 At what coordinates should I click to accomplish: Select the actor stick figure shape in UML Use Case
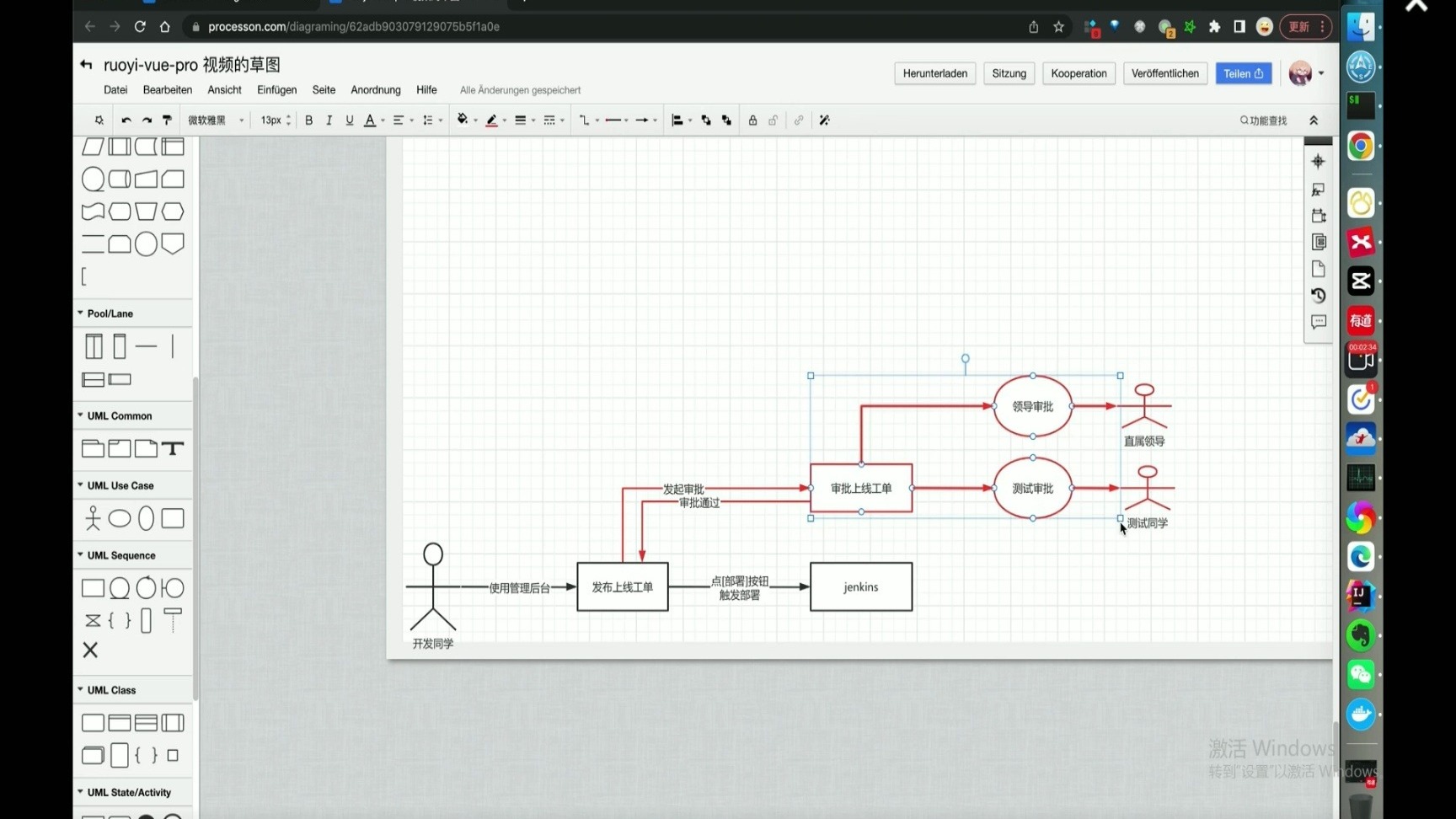[x=93, y=518]
